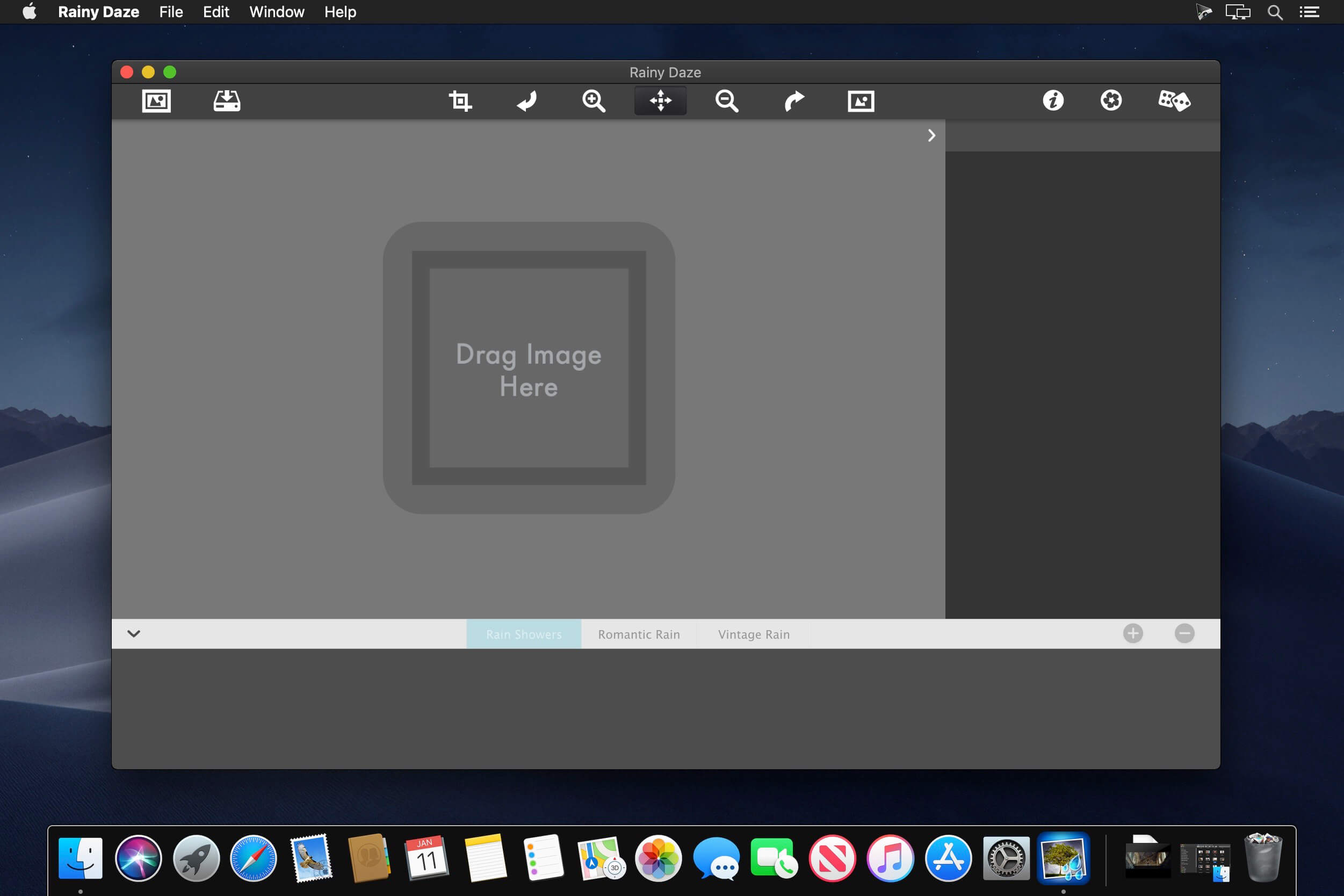The image size is (1344, 896).
Task: Click the randomize dice icon
Action: point(1174,101)
